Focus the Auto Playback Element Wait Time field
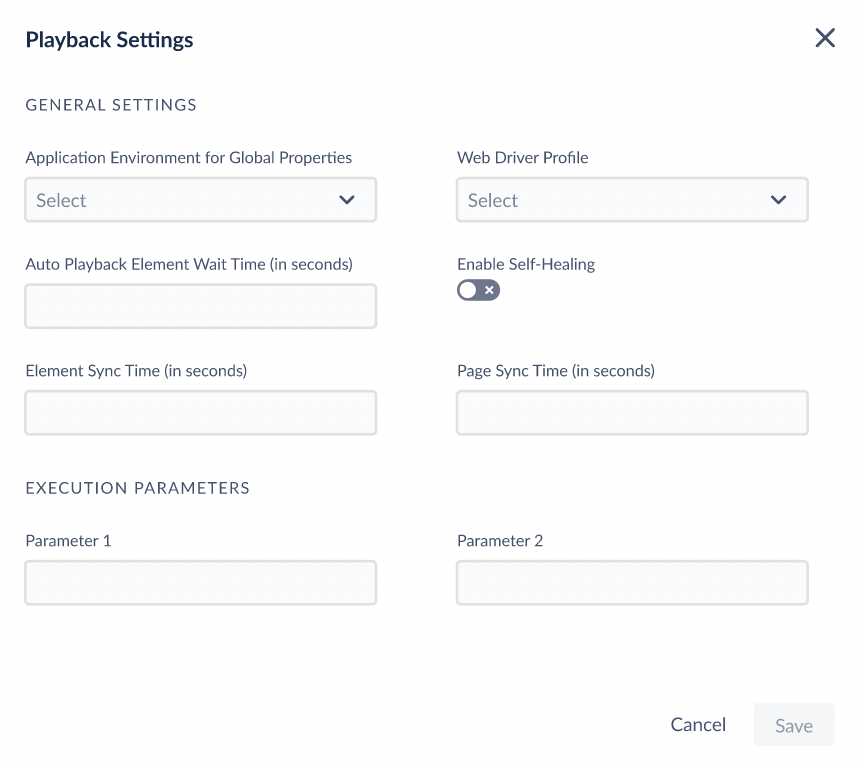Viewport: 862px width, 768px height. coord(200,306)
